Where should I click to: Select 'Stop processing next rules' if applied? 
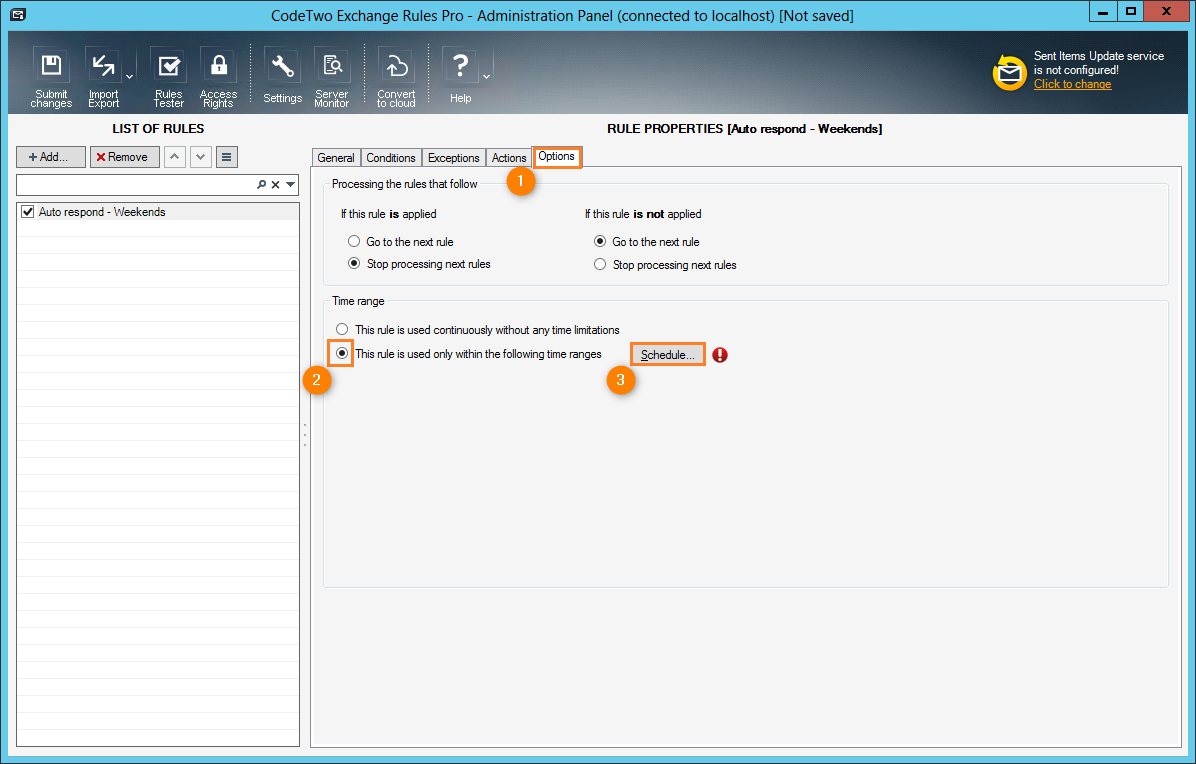coord(419,264)
